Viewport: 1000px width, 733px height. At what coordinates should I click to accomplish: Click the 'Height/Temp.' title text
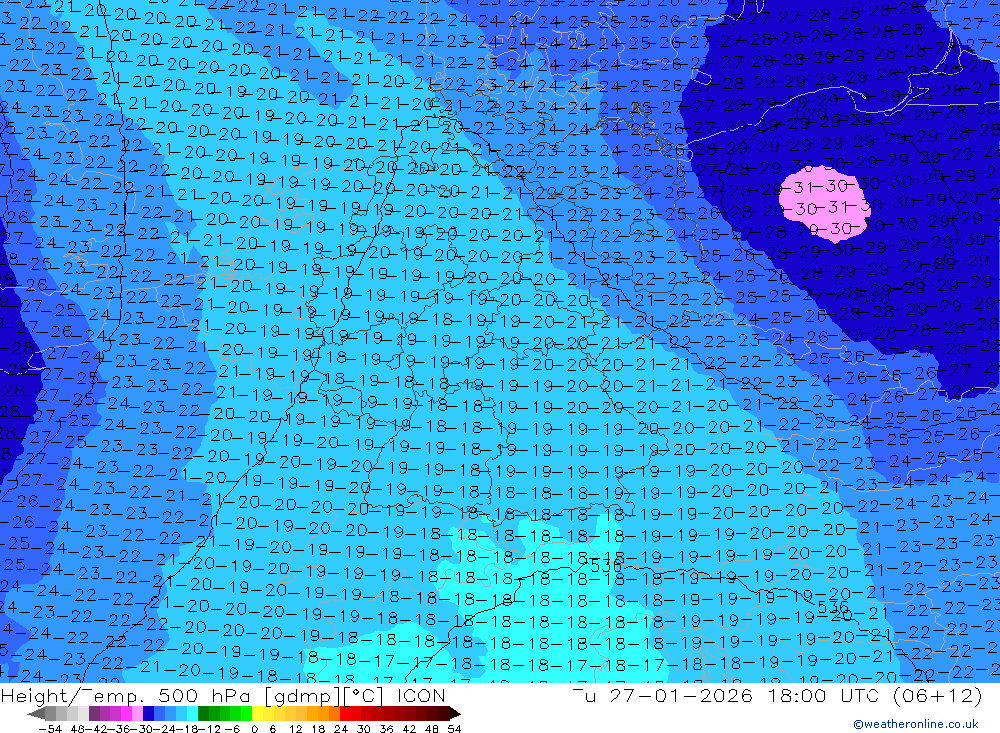click(70, 695)
